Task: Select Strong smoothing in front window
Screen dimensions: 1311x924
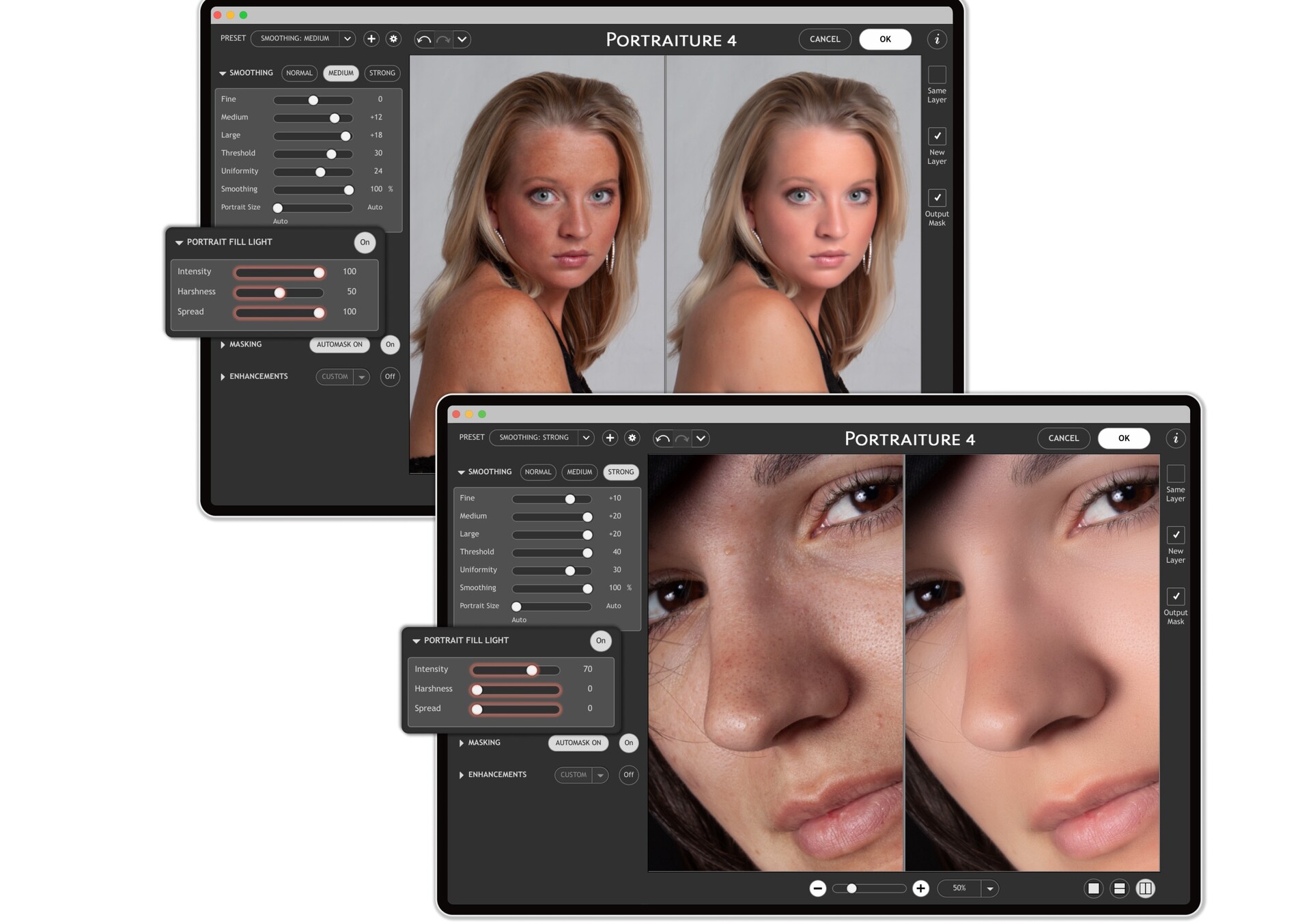Action: click(621, 472)
